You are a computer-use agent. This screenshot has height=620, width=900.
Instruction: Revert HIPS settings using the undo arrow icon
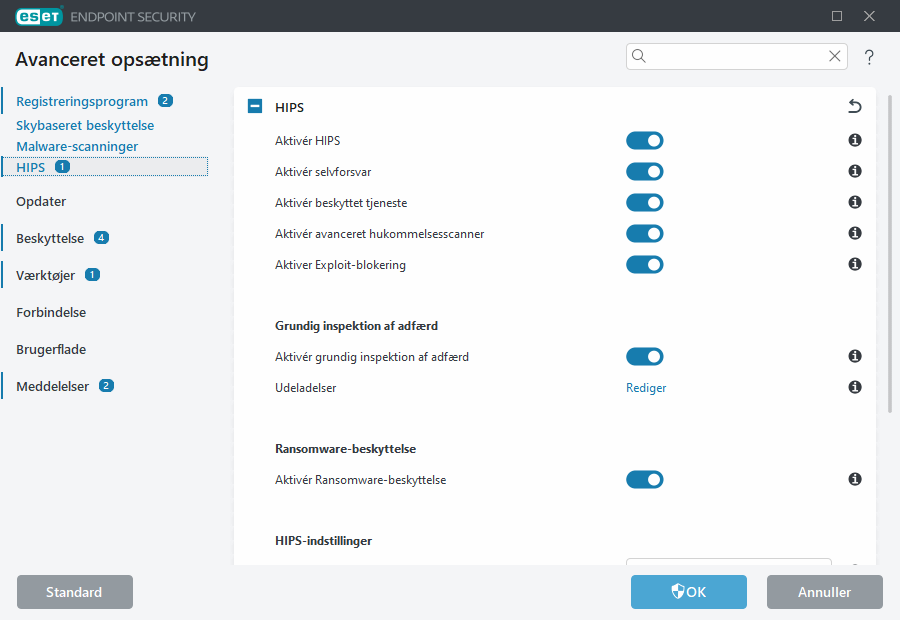[854, 106]
